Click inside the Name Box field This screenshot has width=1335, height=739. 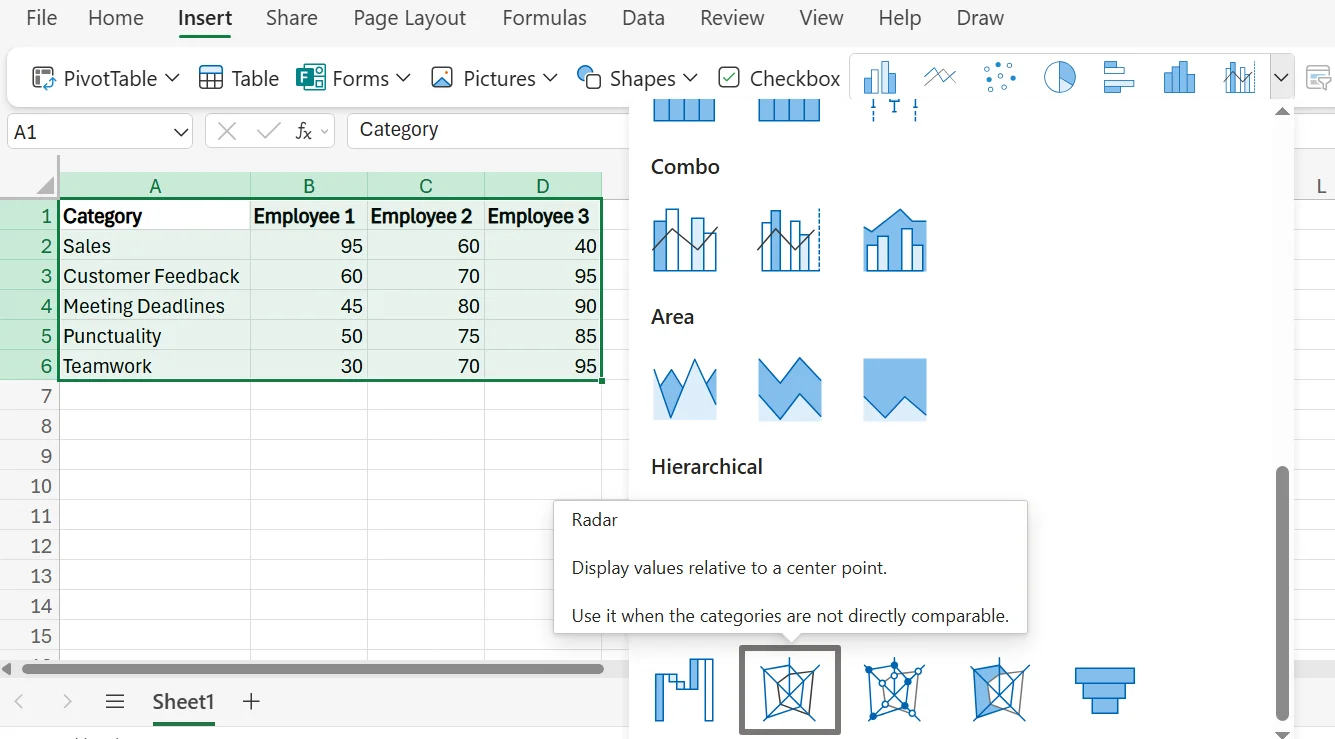coord(90,130)
